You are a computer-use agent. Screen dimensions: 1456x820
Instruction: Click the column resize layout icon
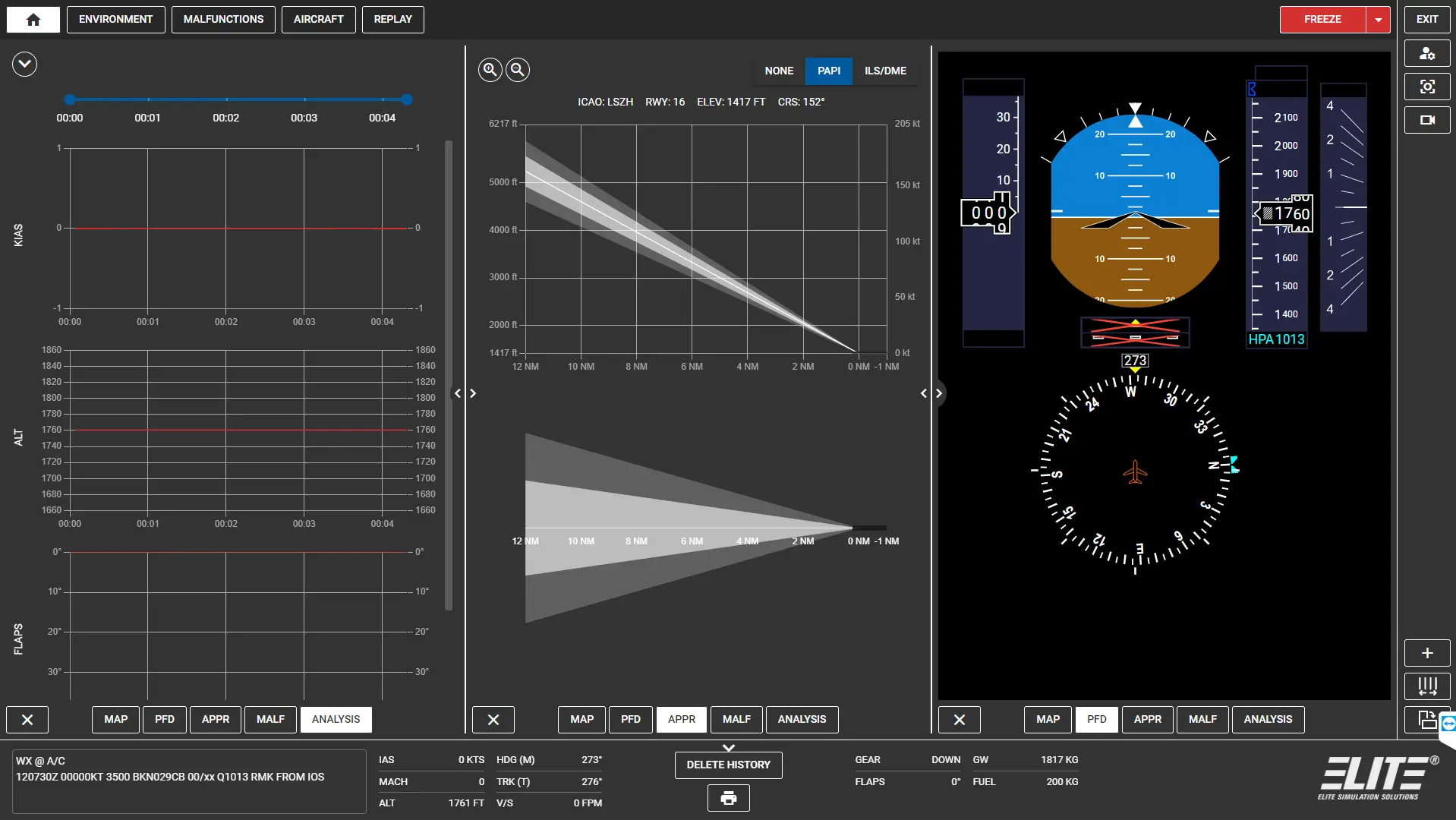[x=1427, y=686]
